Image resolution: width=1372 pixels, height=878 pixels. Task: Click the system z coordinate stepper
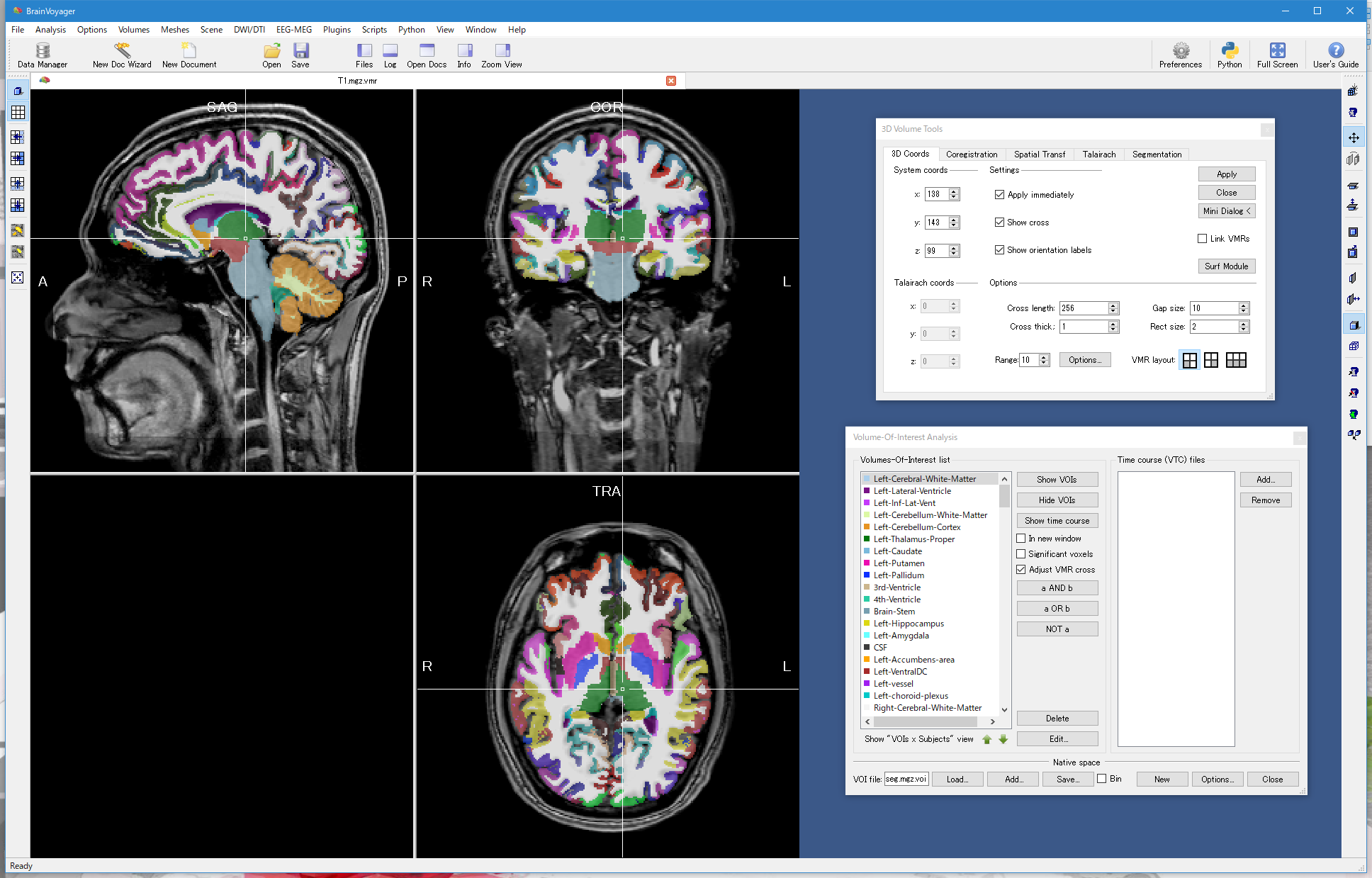click(954, 251)
